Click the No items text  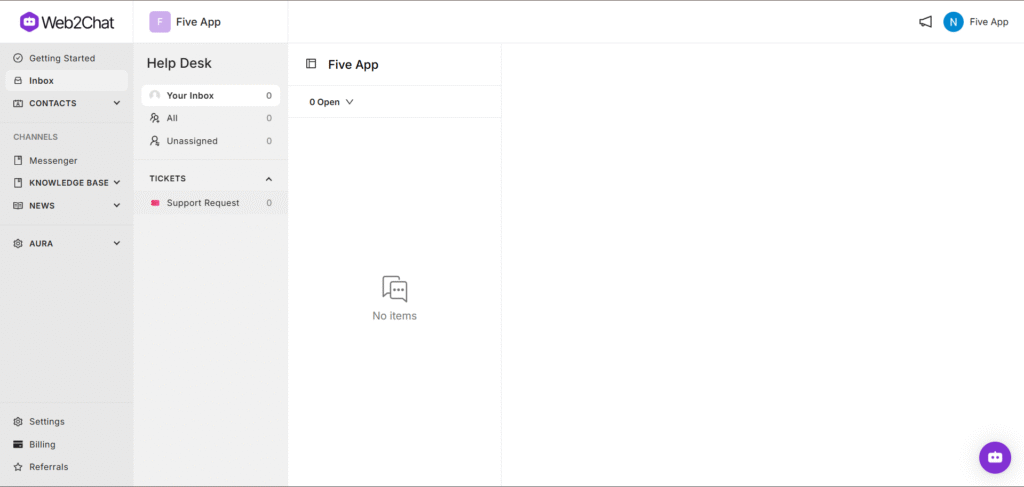coord(394,316)
